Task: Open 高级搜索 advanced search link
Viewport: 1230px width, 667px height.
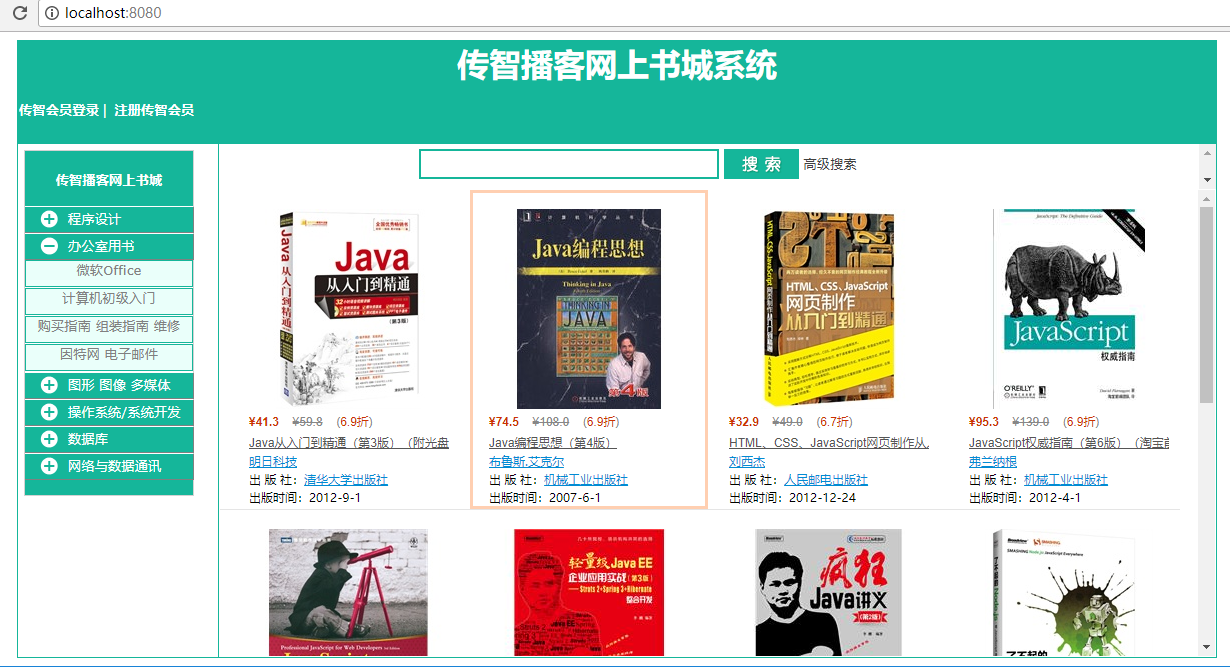Action: (x=830, y=164)
